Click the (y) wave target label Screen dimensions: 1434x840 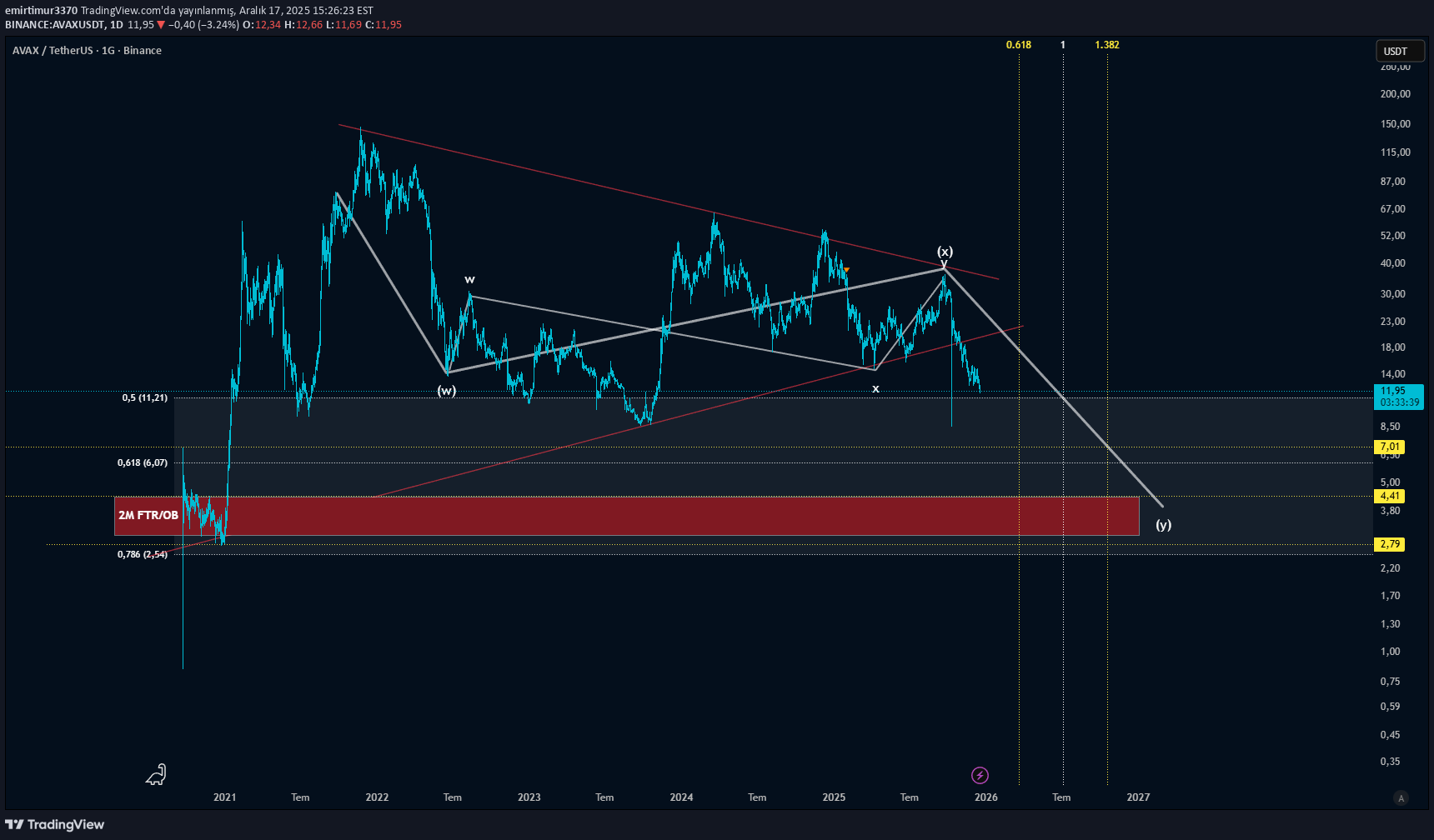pyautogui.click(x=1163, y=525)
